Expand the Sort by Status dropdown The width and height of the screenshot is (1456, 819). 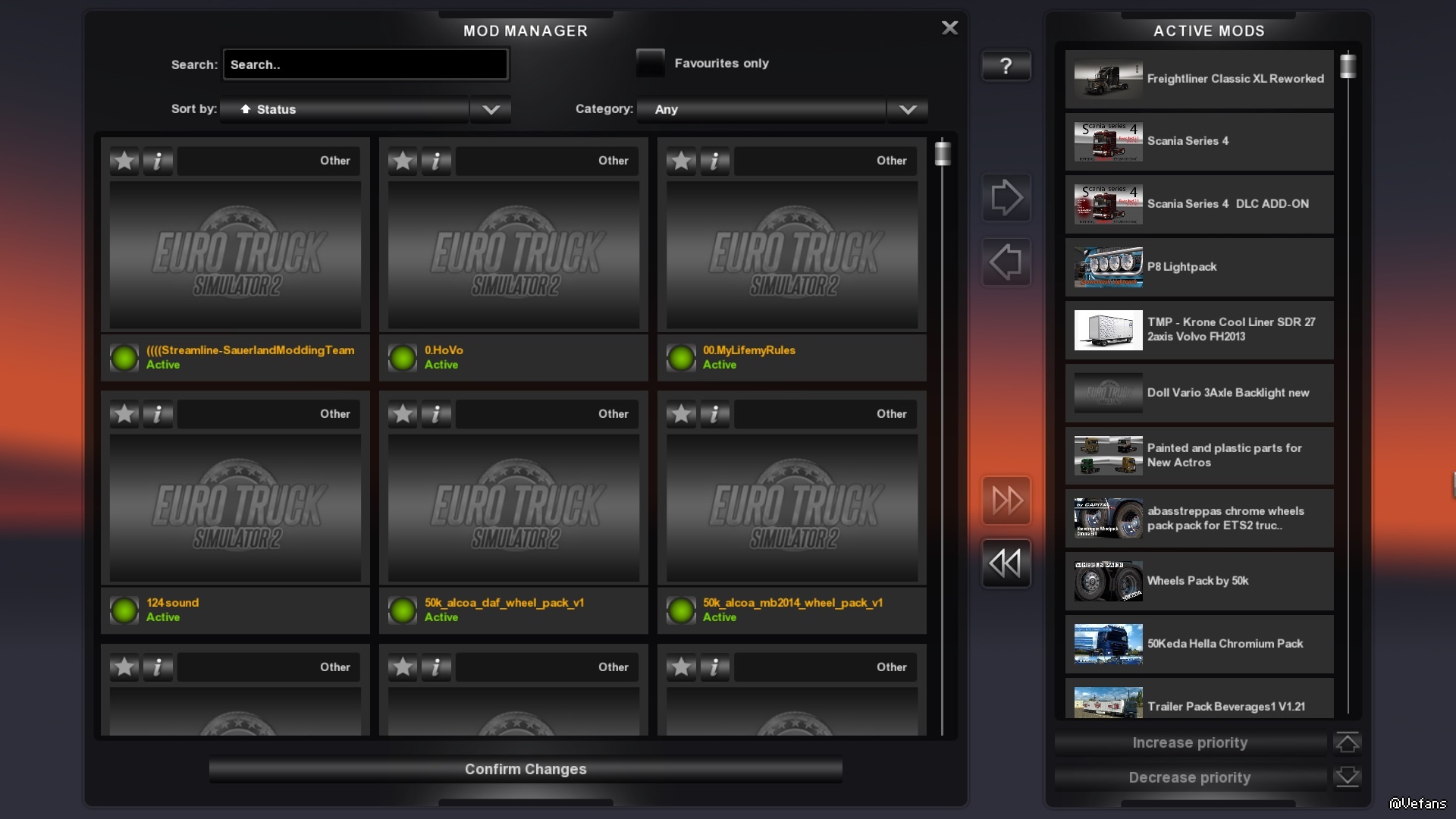pyautogui.click(x=491, y=109)
